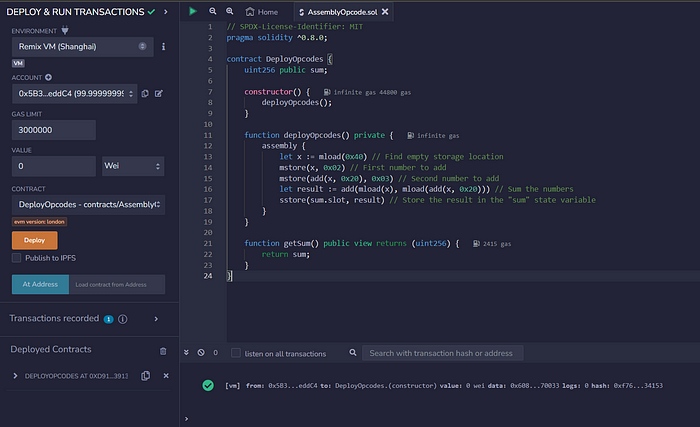Copy the selected account address
The width and height of the screenshot is (700, 427).
[146, 93]
